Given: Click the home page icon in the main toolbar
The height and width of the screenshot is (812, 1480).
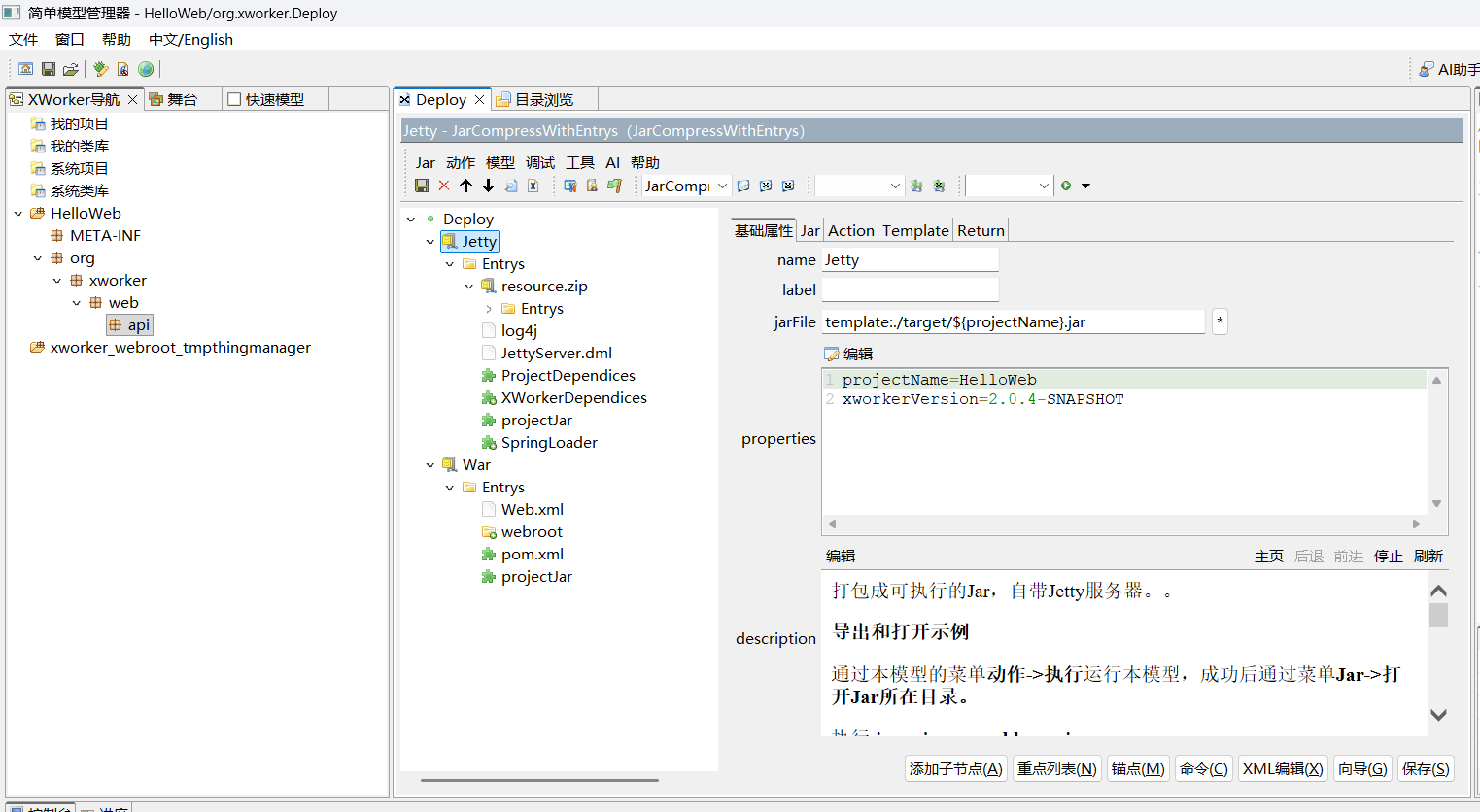Looking at the screenshot, I should [26, 69].
